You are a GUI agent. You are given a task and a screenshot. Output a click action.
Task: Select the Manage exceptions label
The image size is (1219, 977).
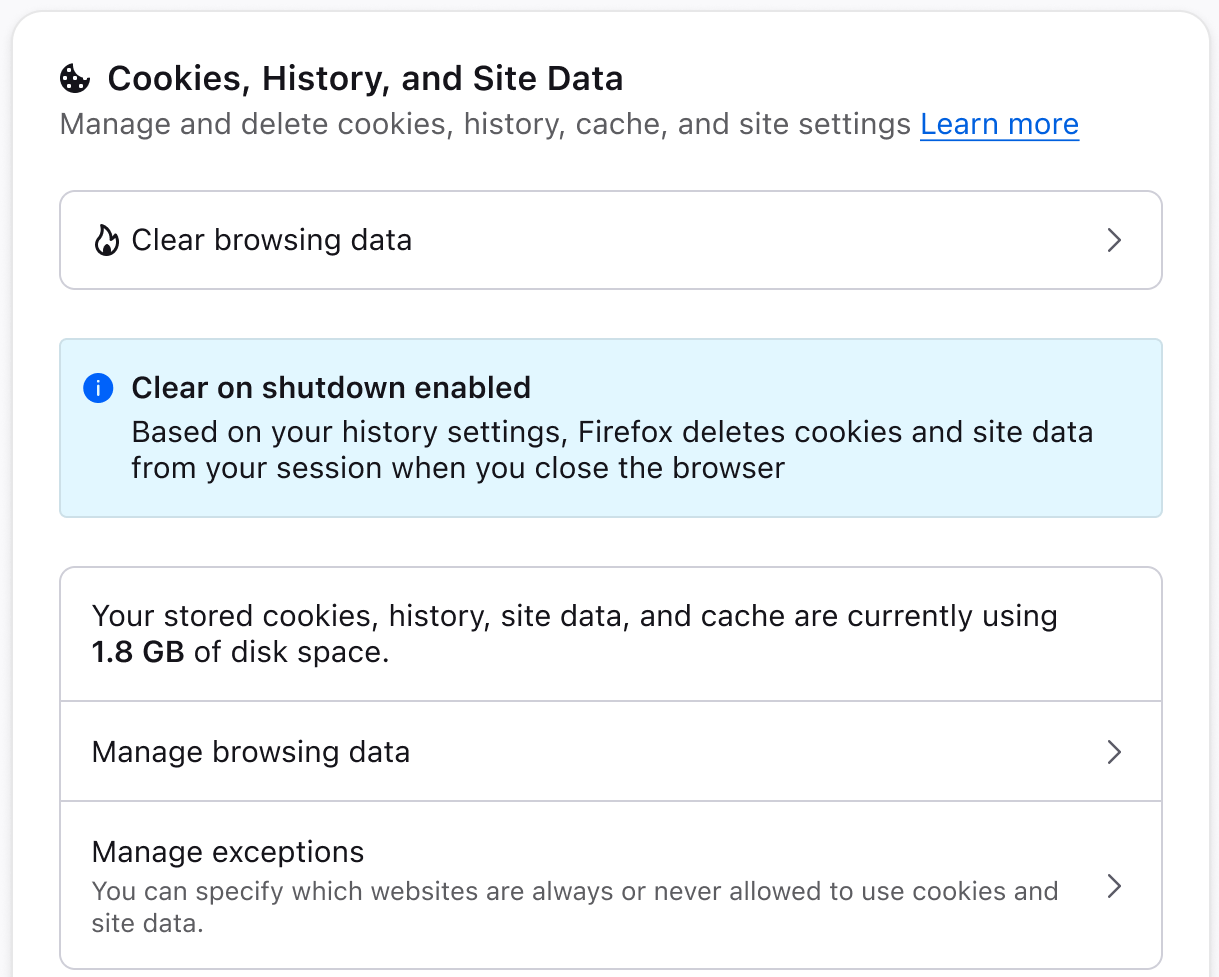(x=228, y=852)
